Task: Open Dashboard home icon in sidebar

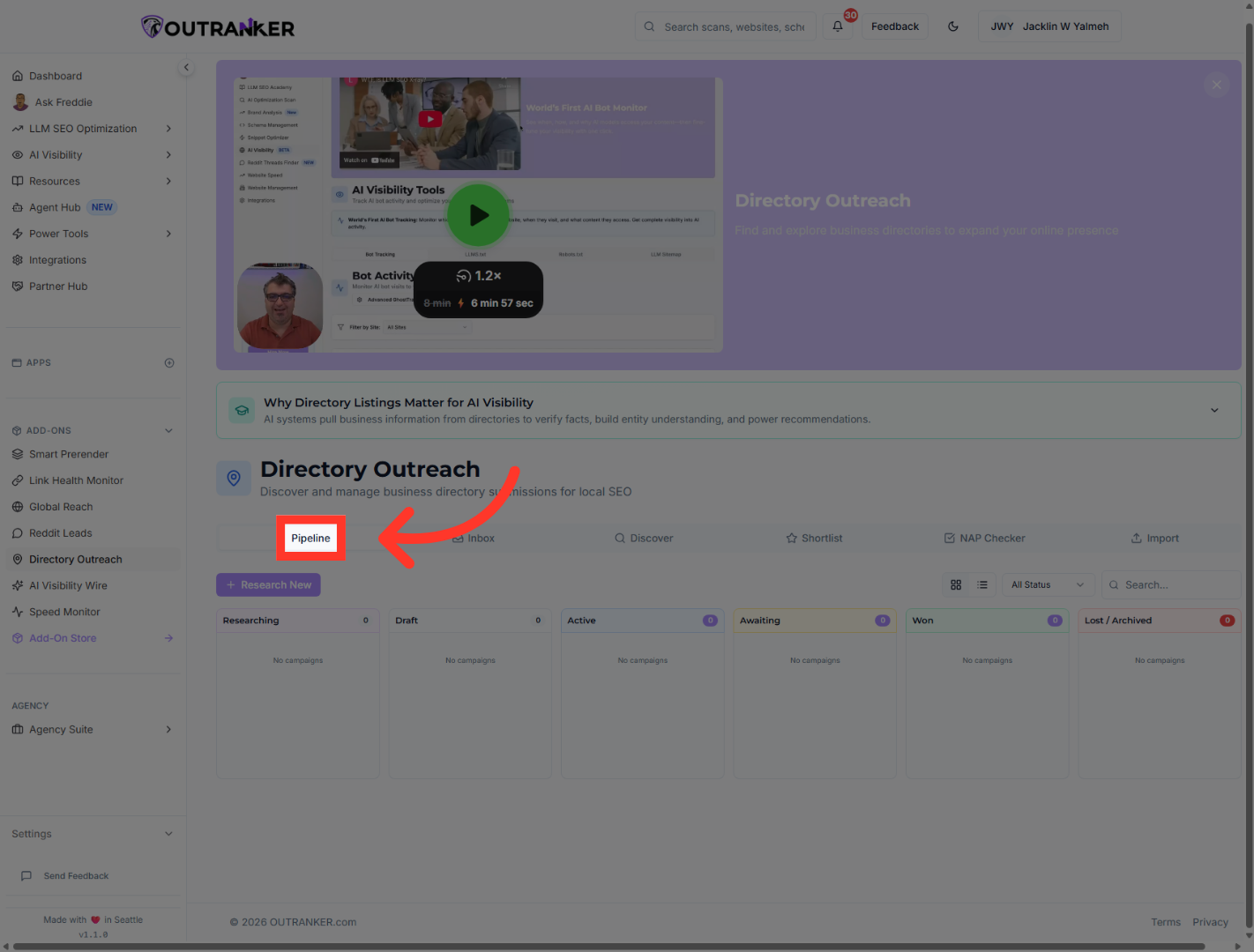Action: tap(18, 76)
